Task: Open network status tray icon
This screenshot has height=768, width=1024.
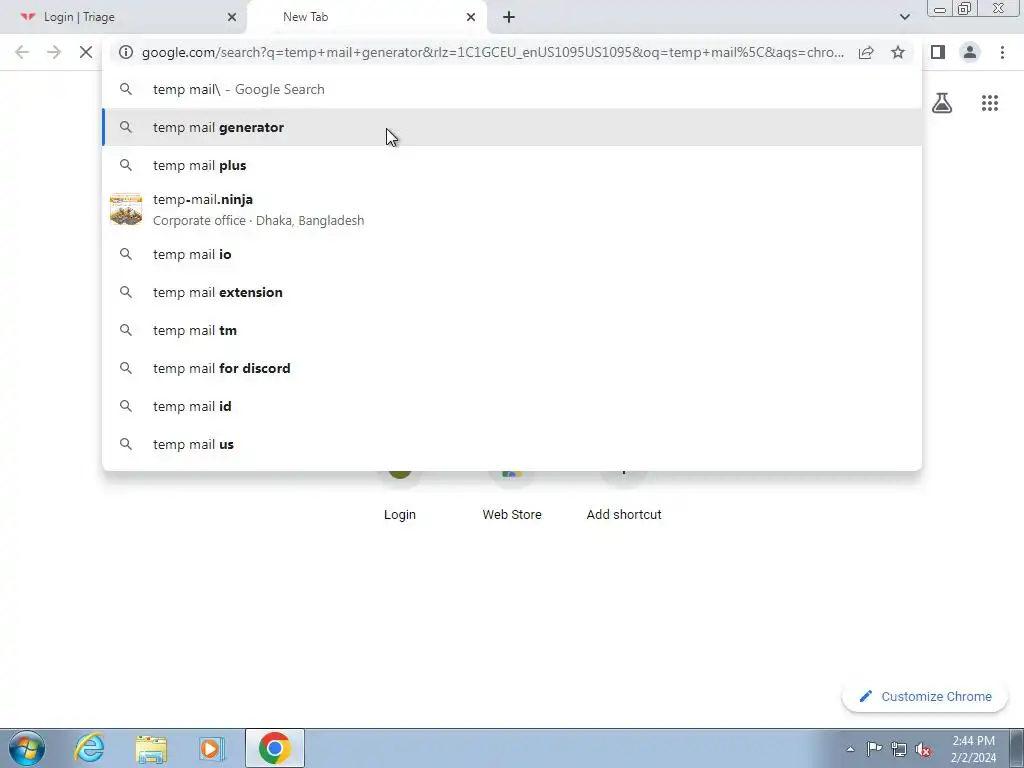Action: [899, 749]
